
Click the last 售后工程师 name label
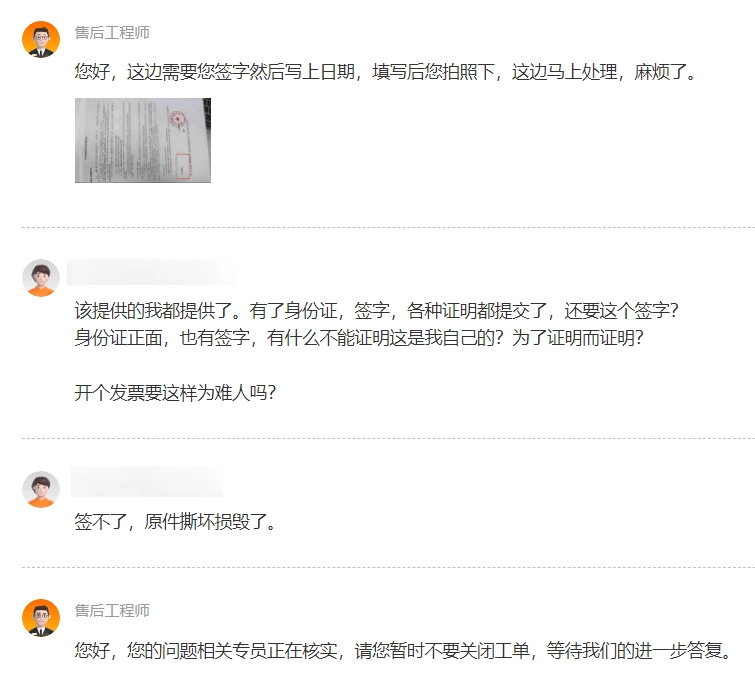pos(112,611)
